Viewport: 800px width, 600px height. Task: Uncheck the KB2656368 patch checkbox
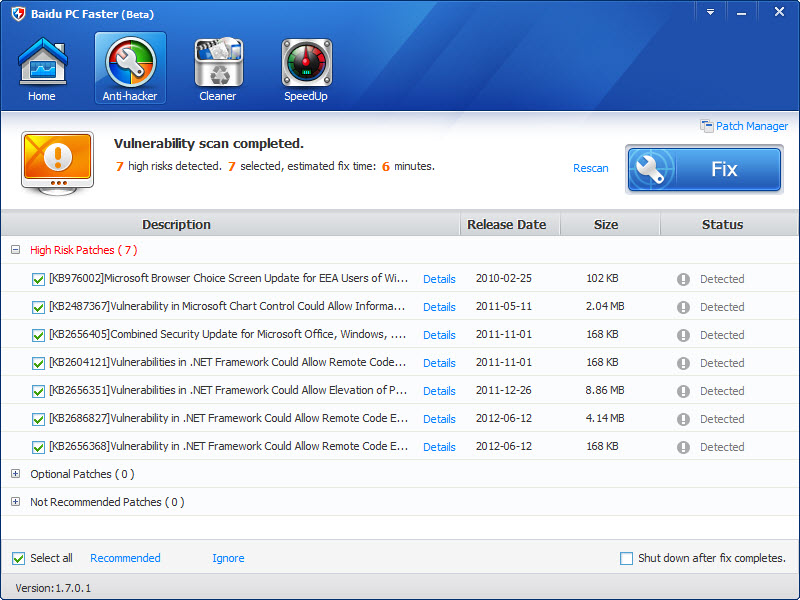coord(38,447)
